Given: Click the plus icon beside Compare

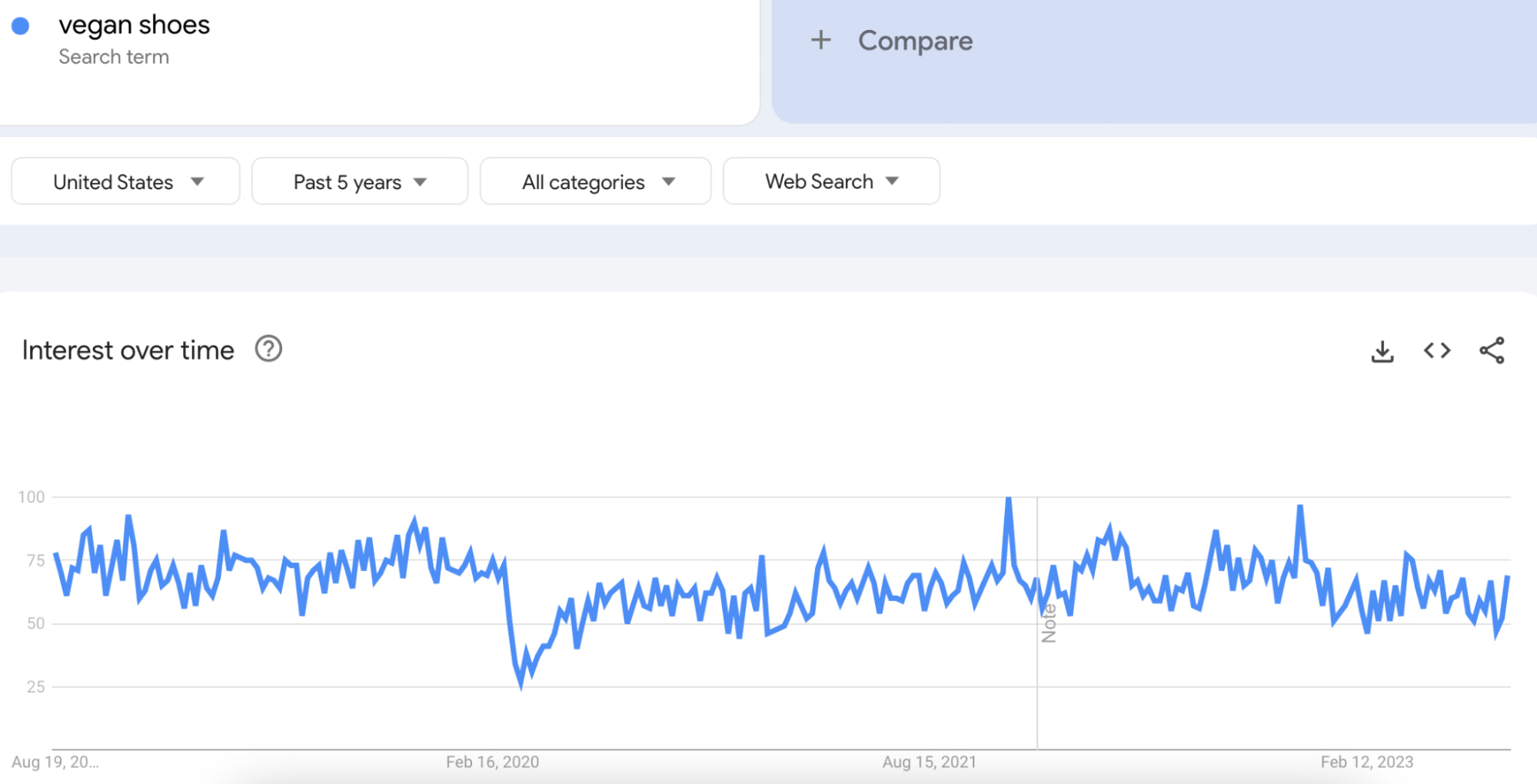Looking at the screenshot, I should tap(820, 40).
